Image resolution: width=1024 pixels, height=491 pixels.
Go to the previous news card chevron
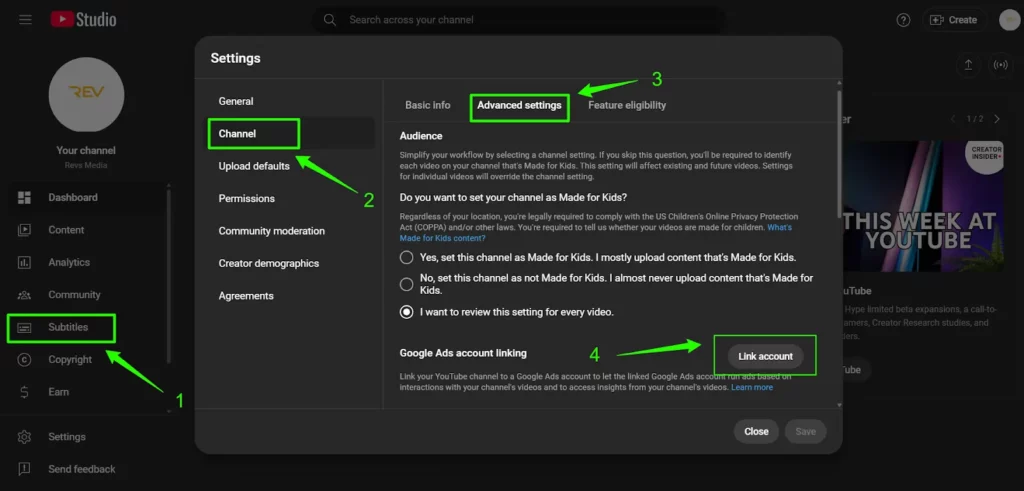(953, 119)
